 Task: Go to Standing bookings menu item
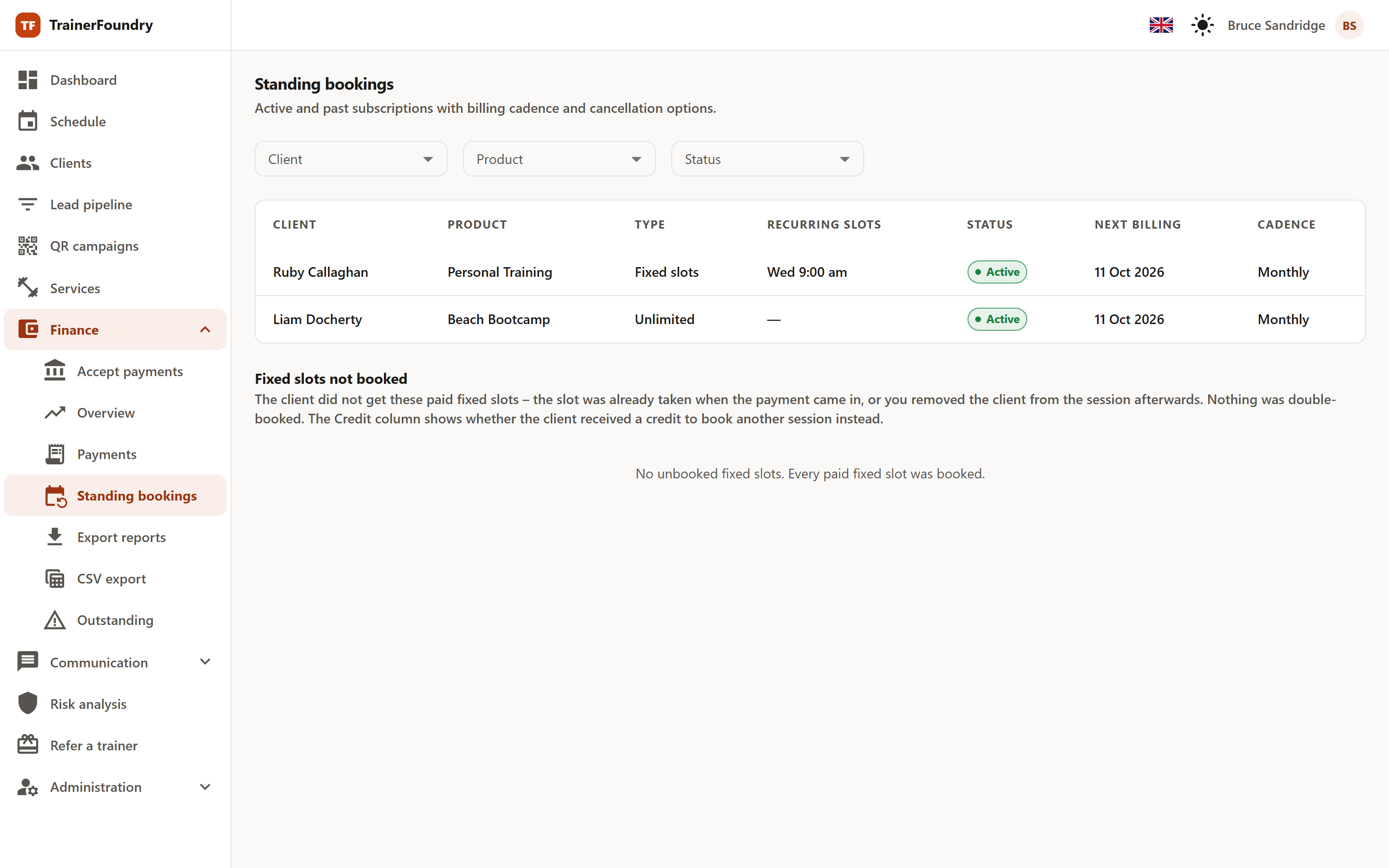tap(115, 495)
